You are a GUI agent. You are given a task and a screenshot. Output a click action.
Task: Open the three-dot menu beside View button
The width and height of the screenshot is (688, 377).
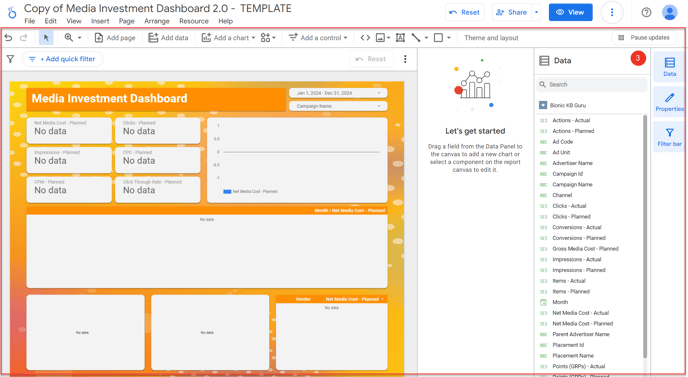[612, 12]
